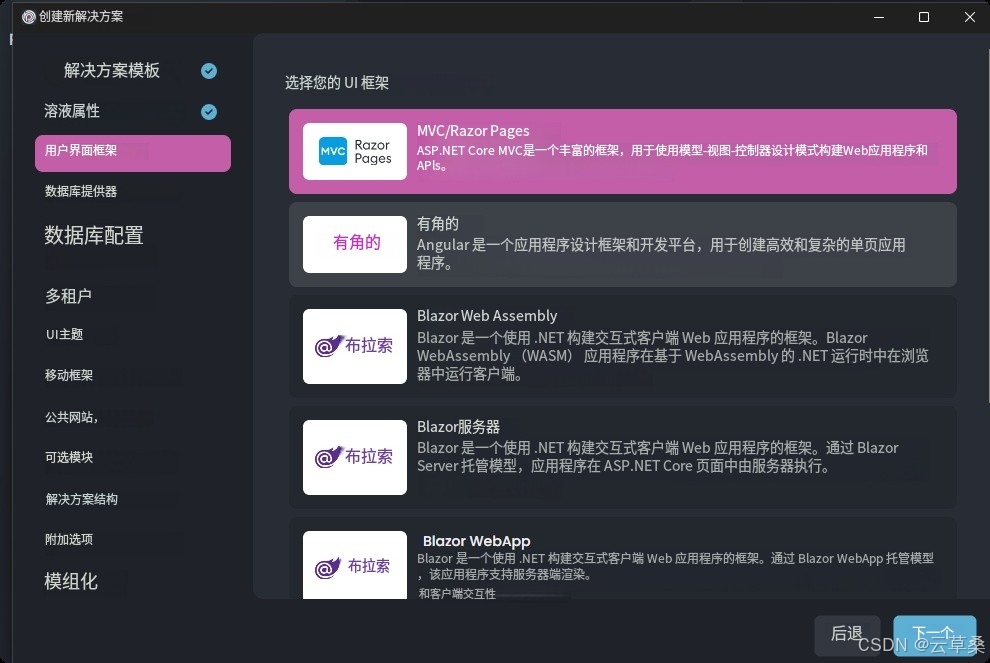
Task: Click the checkmark beside 溶液属性
Action: 209,112
